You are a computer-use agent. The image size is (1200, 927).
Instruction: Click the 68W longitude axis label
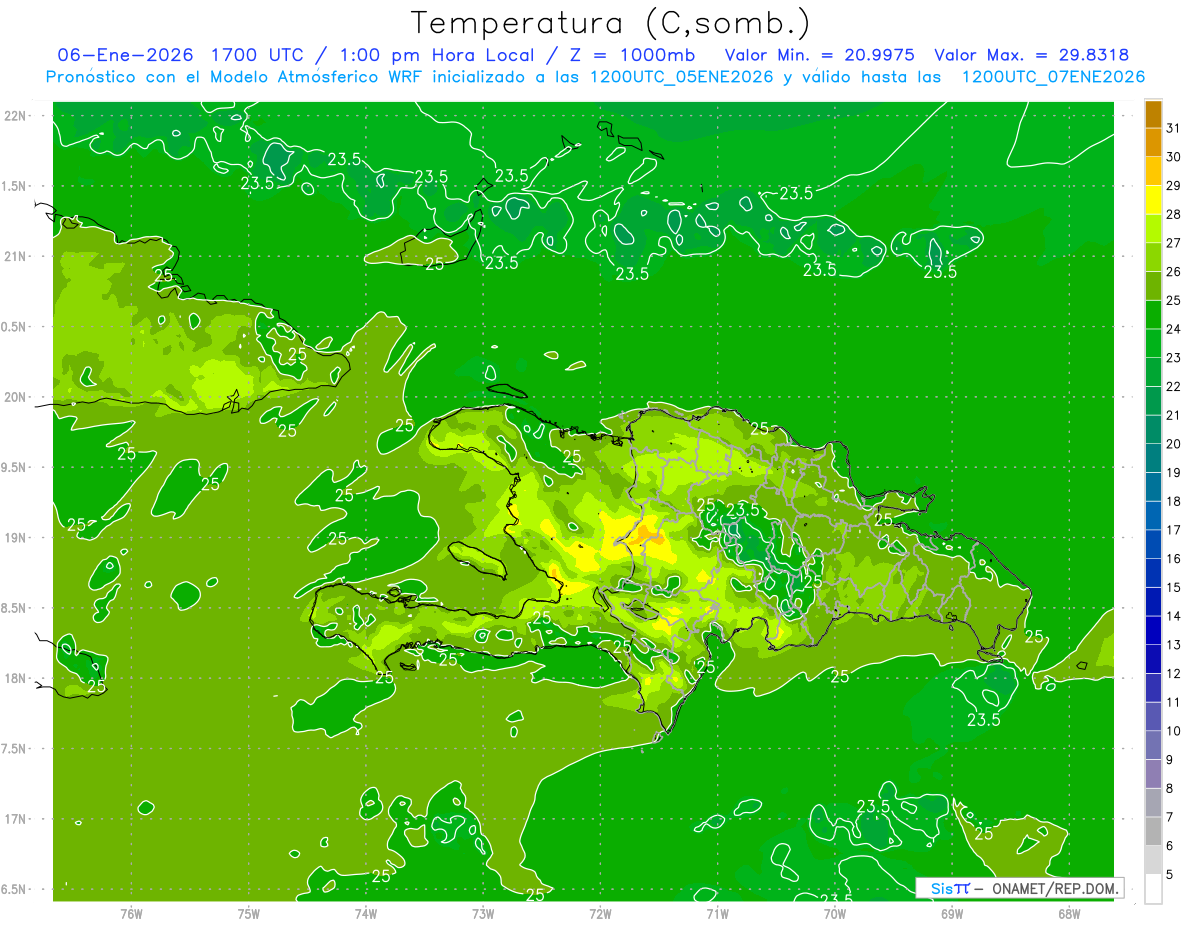(x=1068, y=913)
